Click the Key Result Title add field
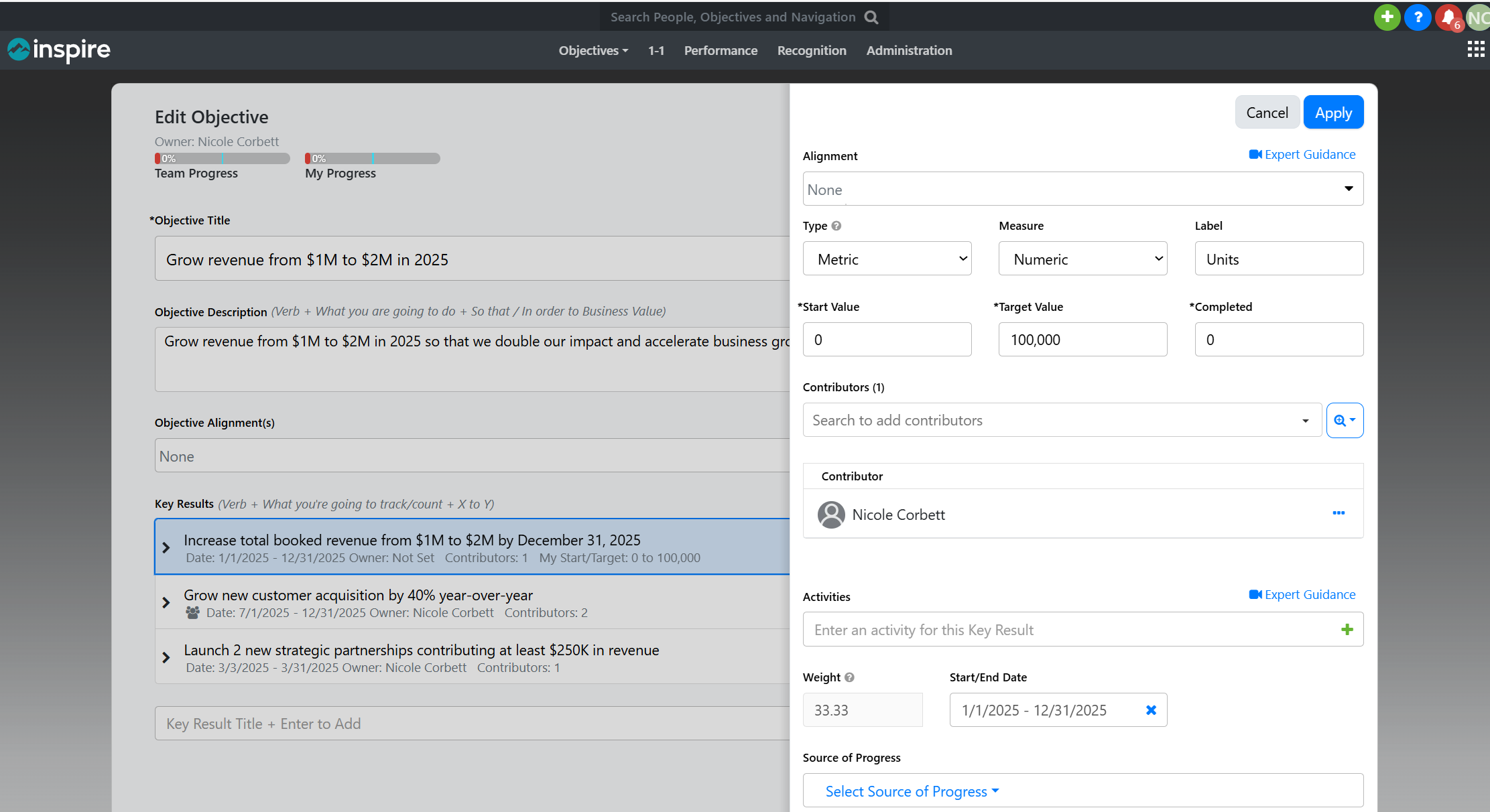This screenshot has width=1490, height=812. [472, 724]
